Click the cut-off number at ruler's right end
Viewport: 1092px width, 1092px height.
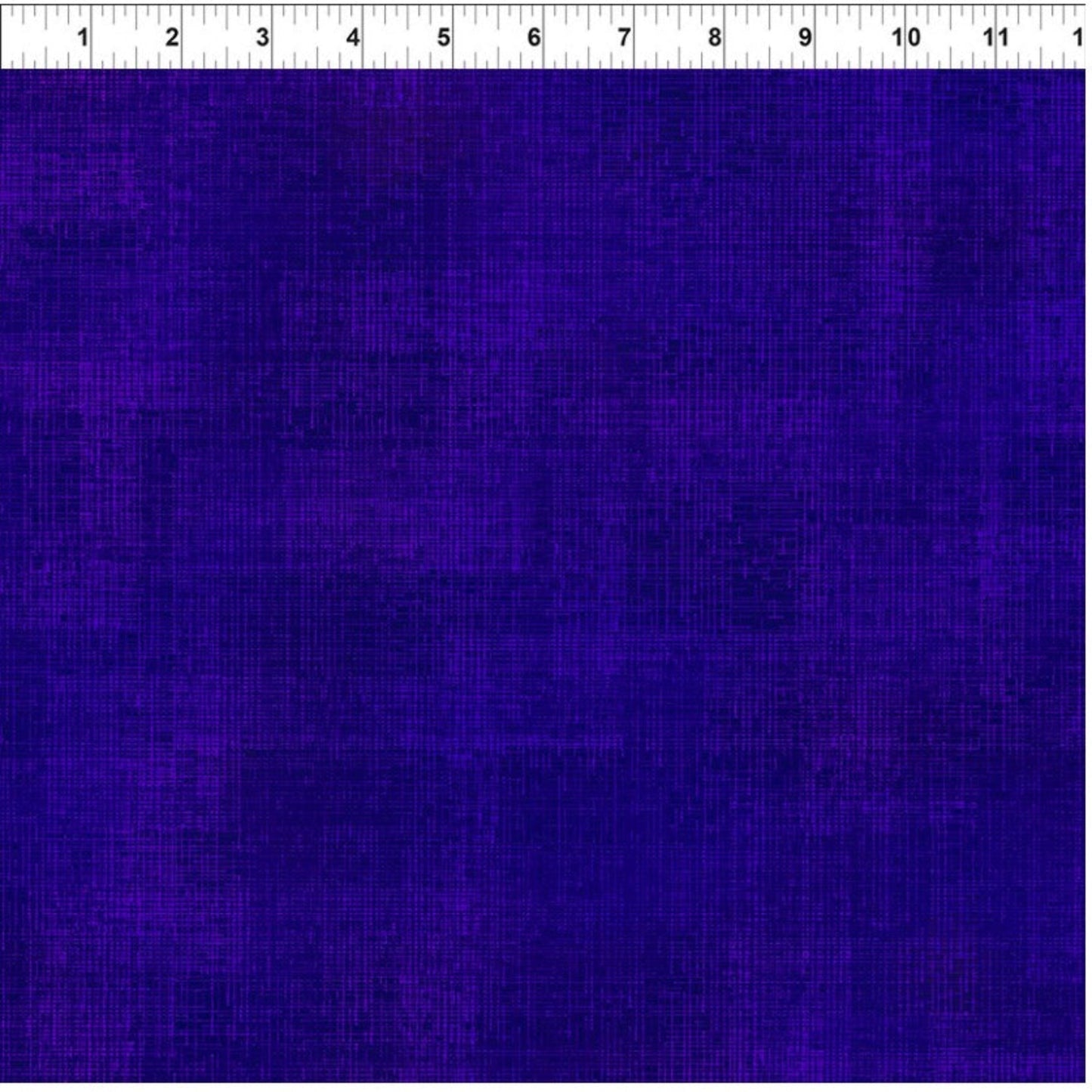click(x=1078, y=37)
